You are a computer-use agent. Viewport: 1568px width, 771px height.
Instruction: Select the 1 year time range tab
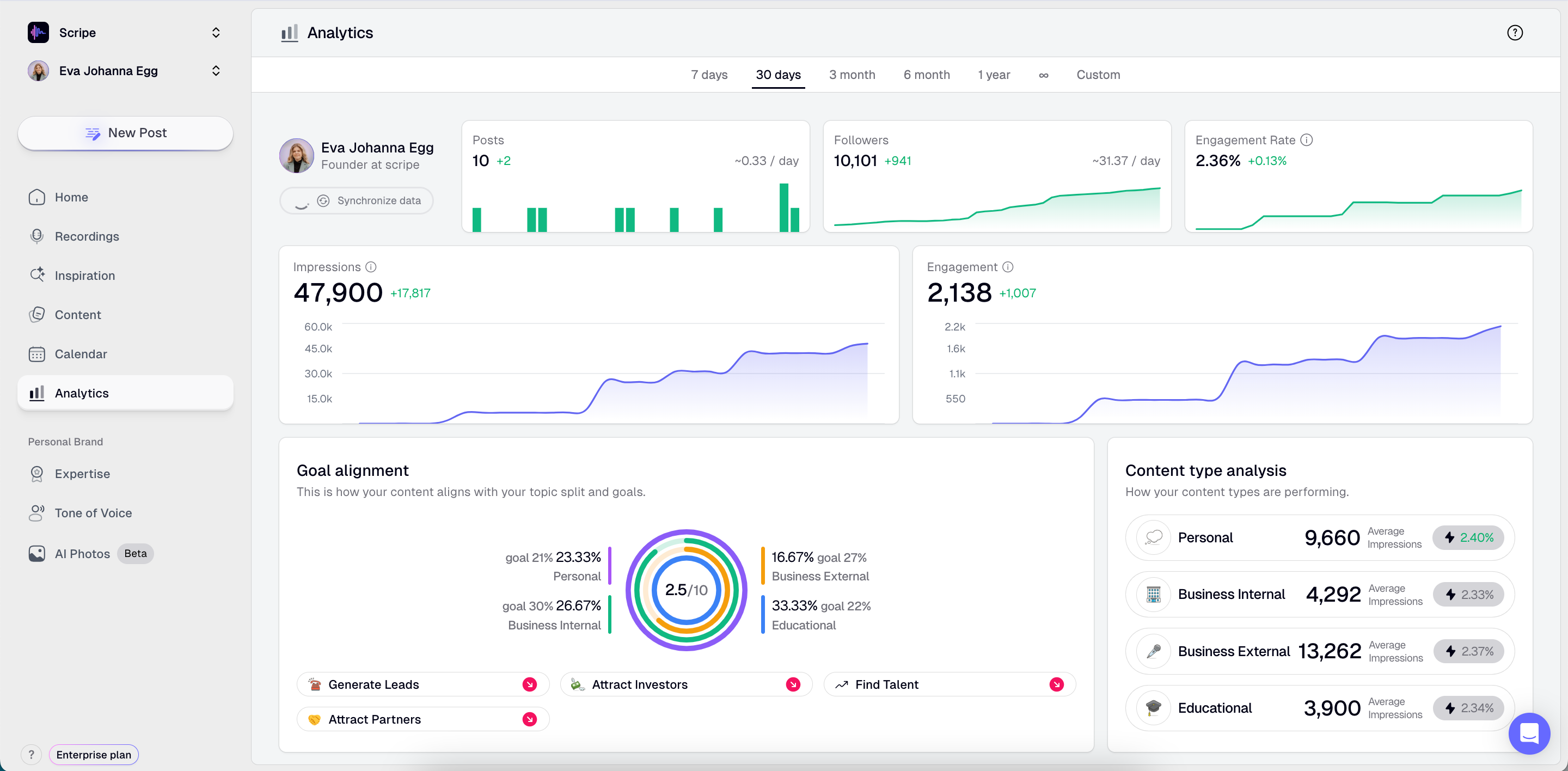pyautogui.click(x=994, y=75)
